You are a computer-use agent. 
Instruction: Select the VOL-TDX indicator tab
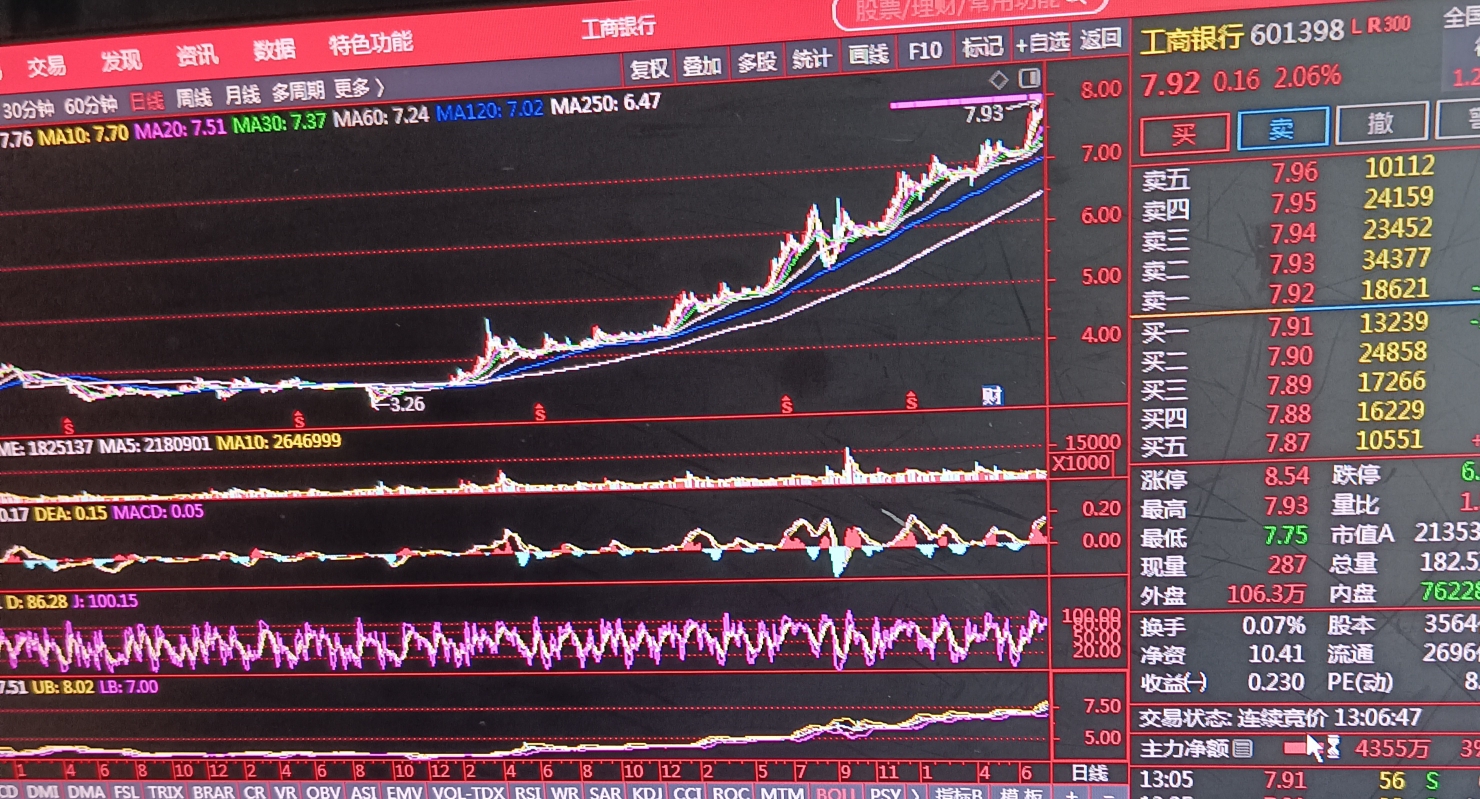pyautogui.click(x=468, y=792)
